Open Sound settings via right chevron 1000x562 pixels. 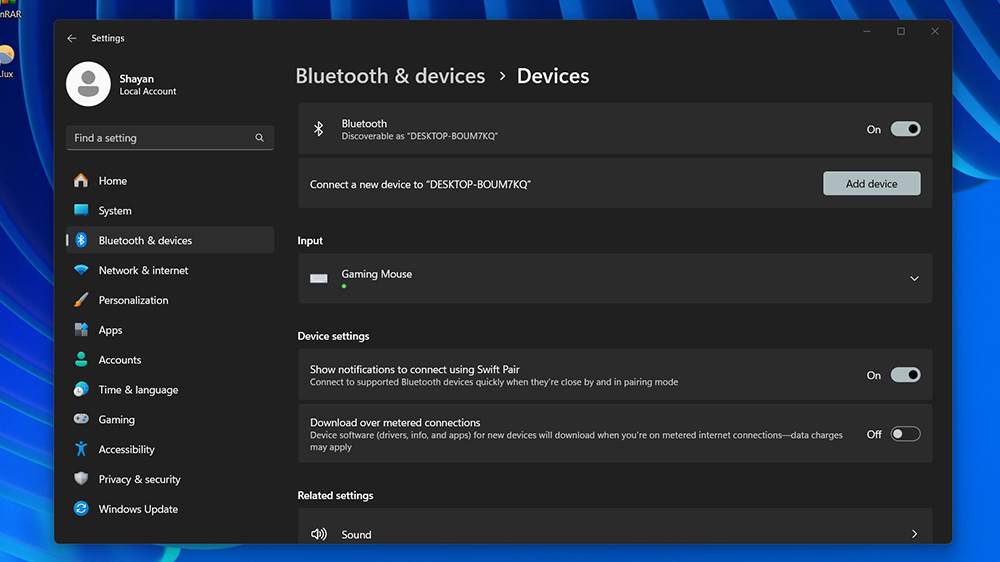pyautogui.click(x=914, y=534)
